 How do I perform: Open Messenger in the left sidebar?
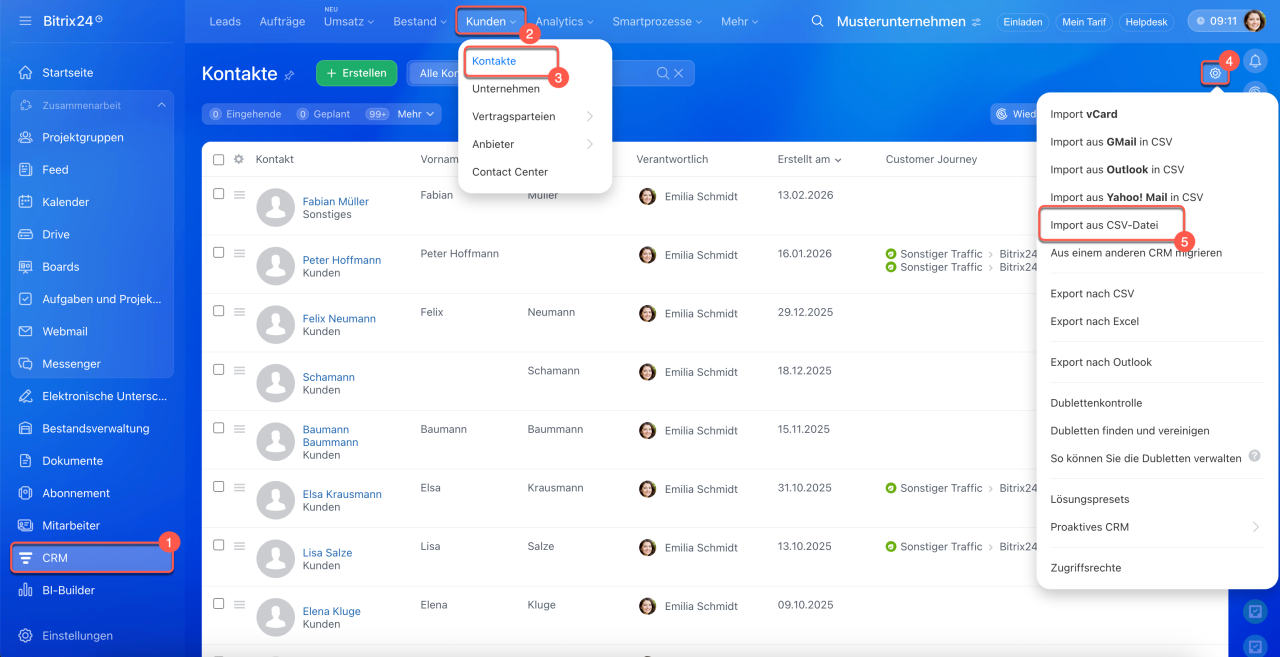pyautogui.click(x=71, y=364)
